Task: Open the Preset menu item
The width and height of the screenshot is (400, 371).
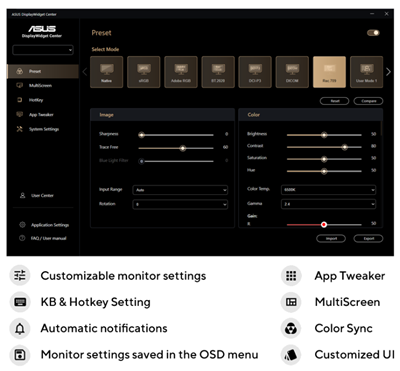Action: 43,71
